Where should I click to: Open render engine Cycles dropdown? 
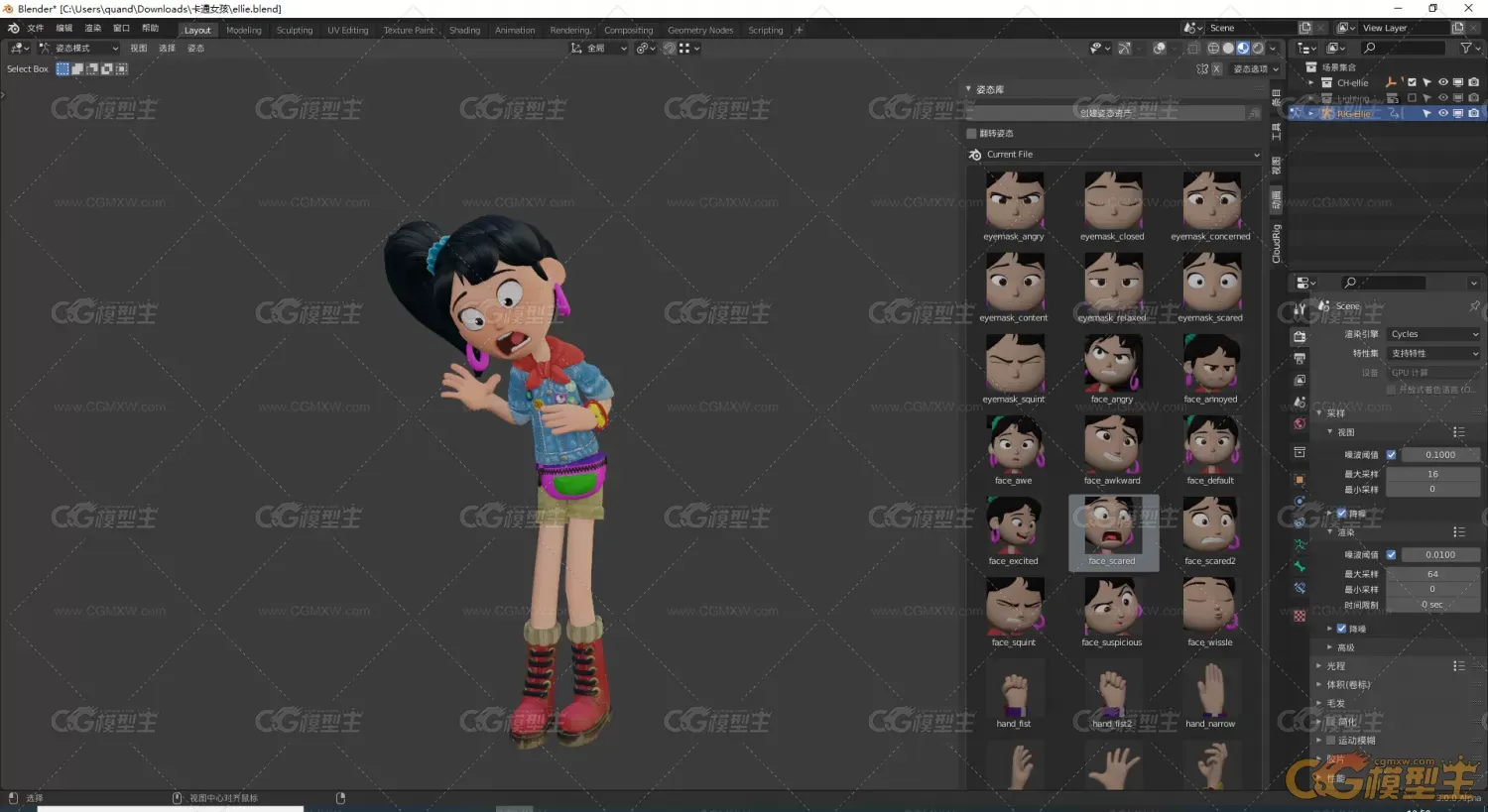point(1433,334)
